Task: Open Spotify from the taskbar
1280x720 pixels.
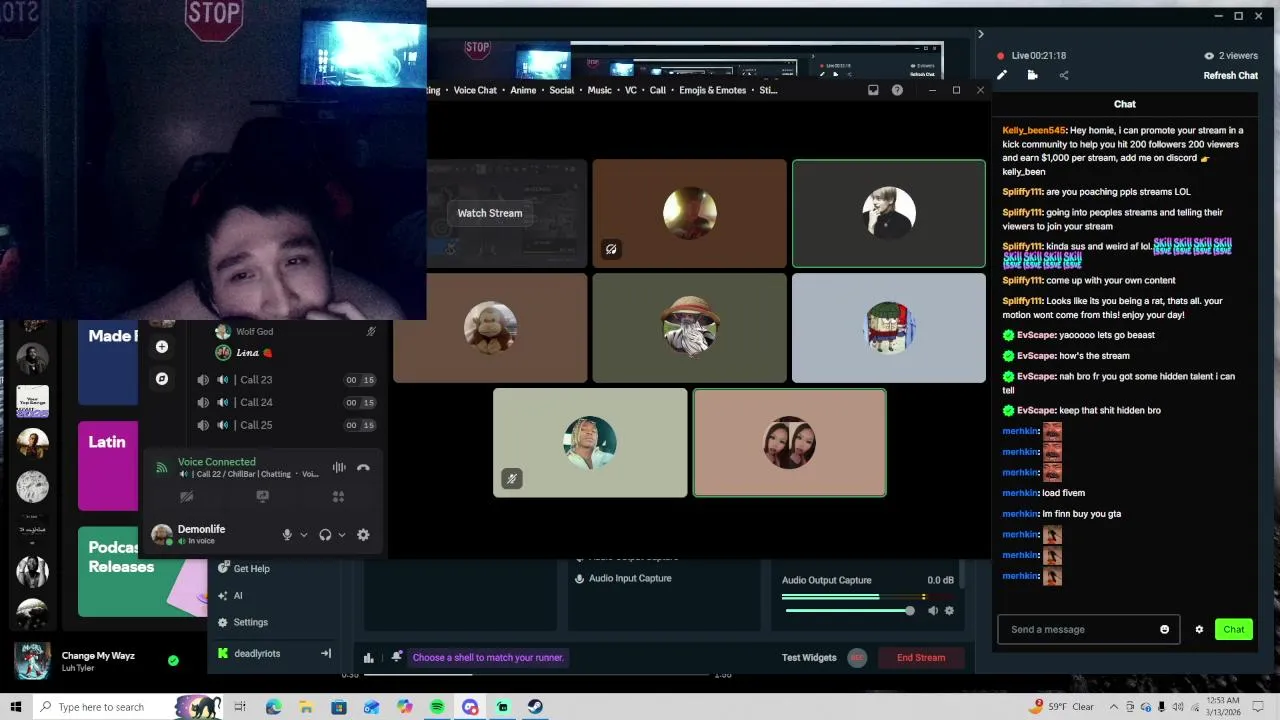Action: (x=437, y=707)
